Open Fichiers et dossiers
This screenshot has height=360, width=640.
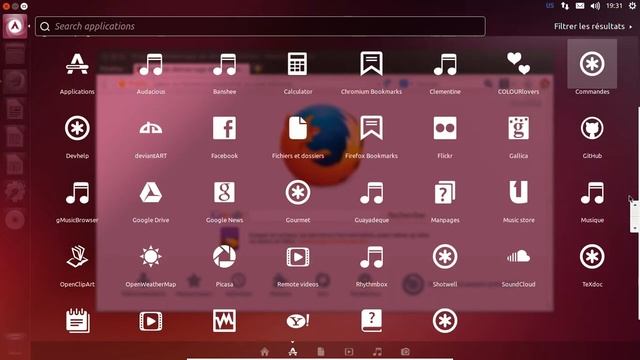pos(298,128)
